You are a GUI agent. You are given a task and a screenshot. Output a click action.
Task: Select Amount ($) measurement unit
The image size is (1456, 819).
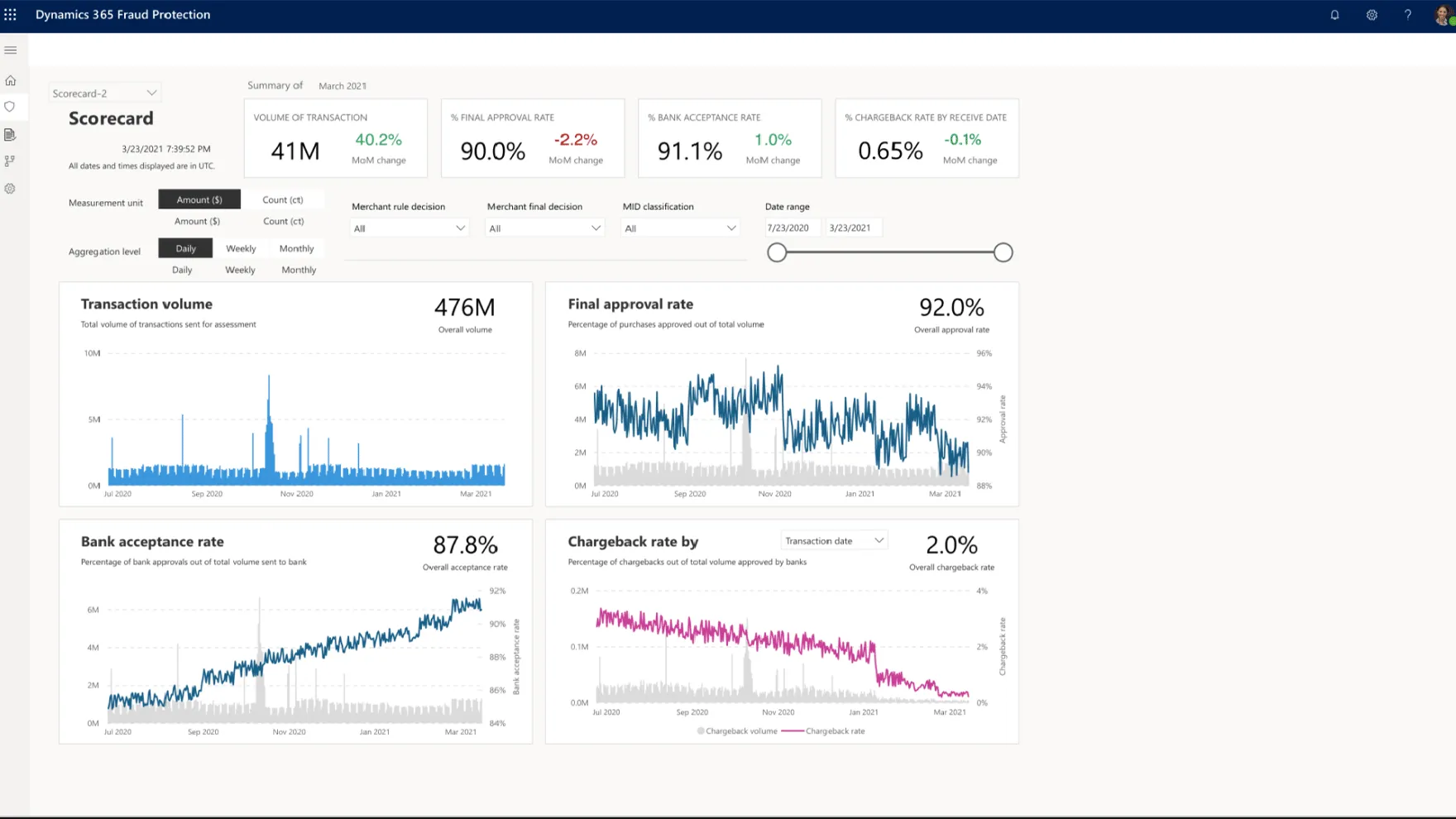[x=199, y=199]
